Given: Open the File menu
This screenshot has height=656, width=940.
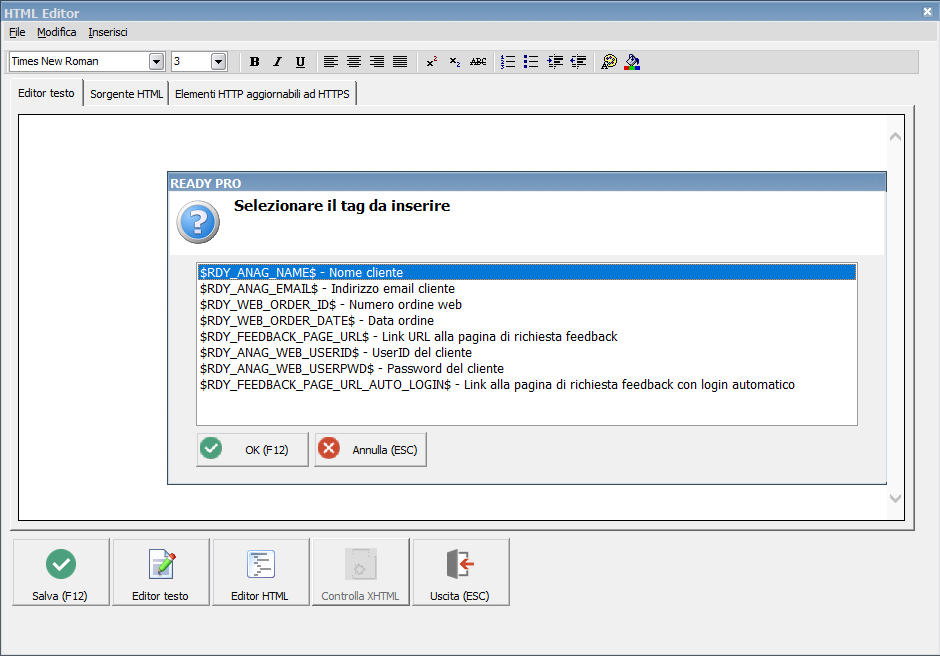Looking at the screenshot, I should (x=17, y=32).
